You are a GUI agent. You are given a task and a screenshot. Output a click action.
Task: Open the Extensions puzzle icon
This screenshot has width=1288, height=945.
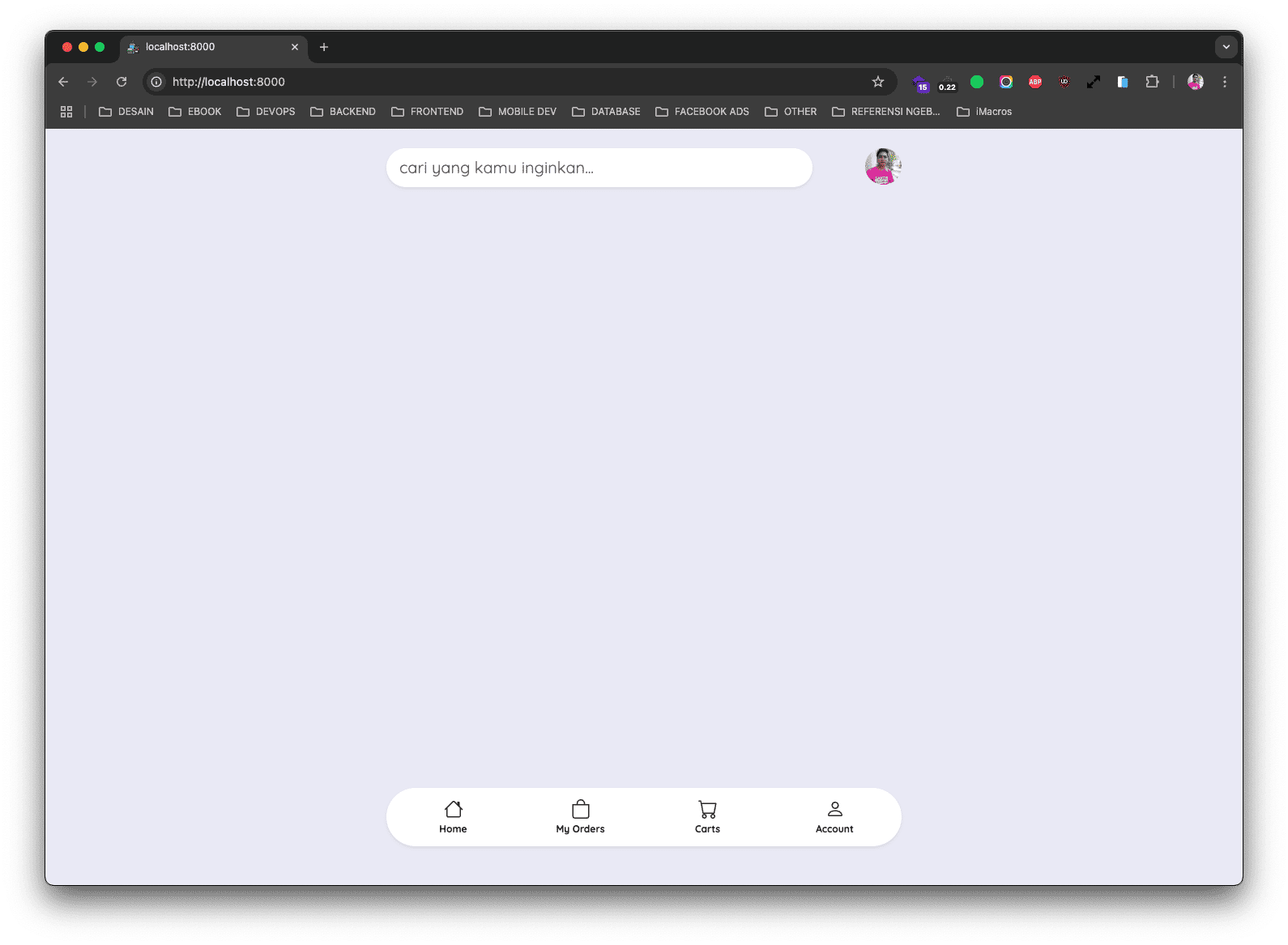(1152, 82)
